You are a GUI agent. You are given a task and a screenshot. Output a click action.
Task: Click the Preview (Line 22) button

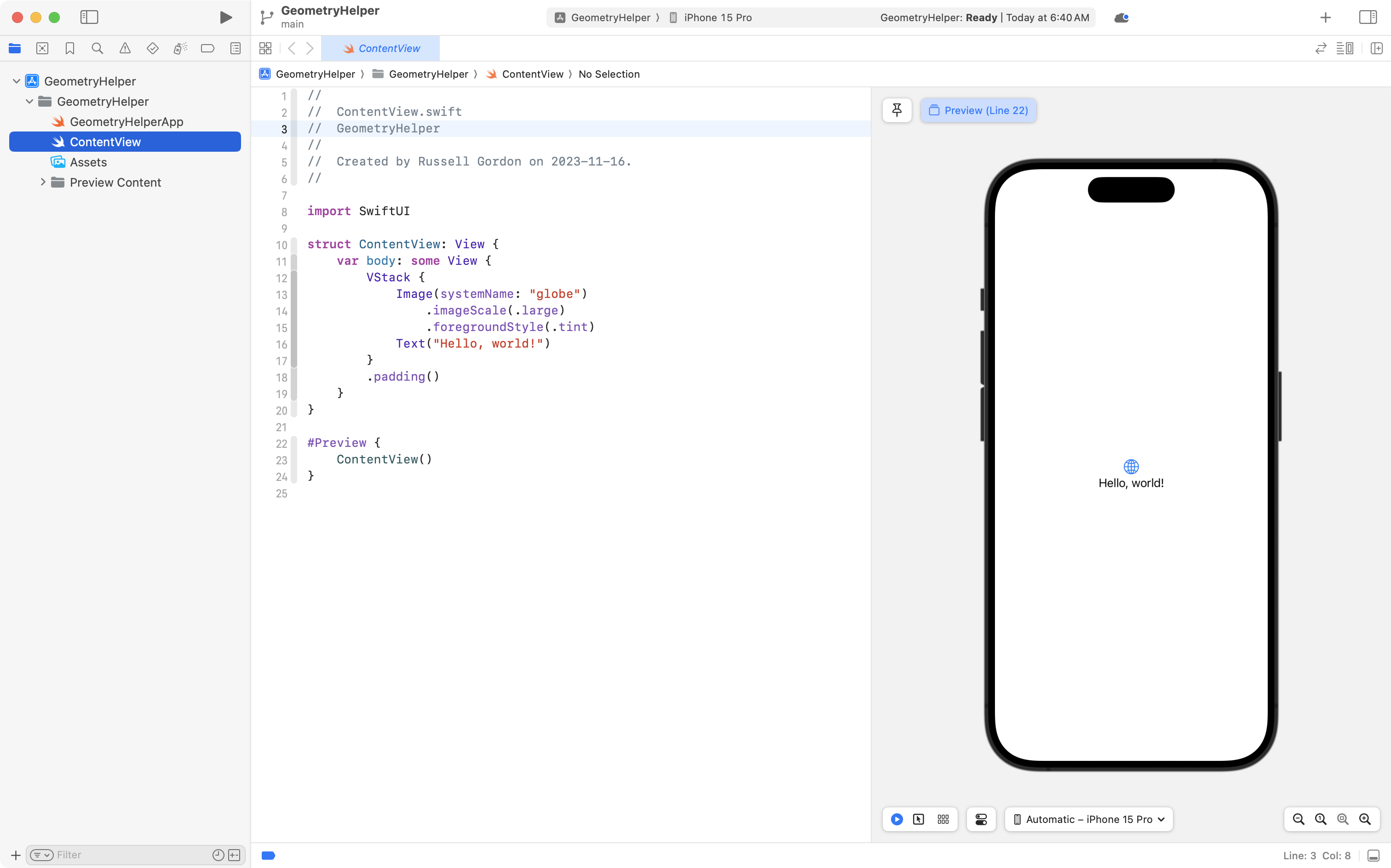[x=978, y=110]
